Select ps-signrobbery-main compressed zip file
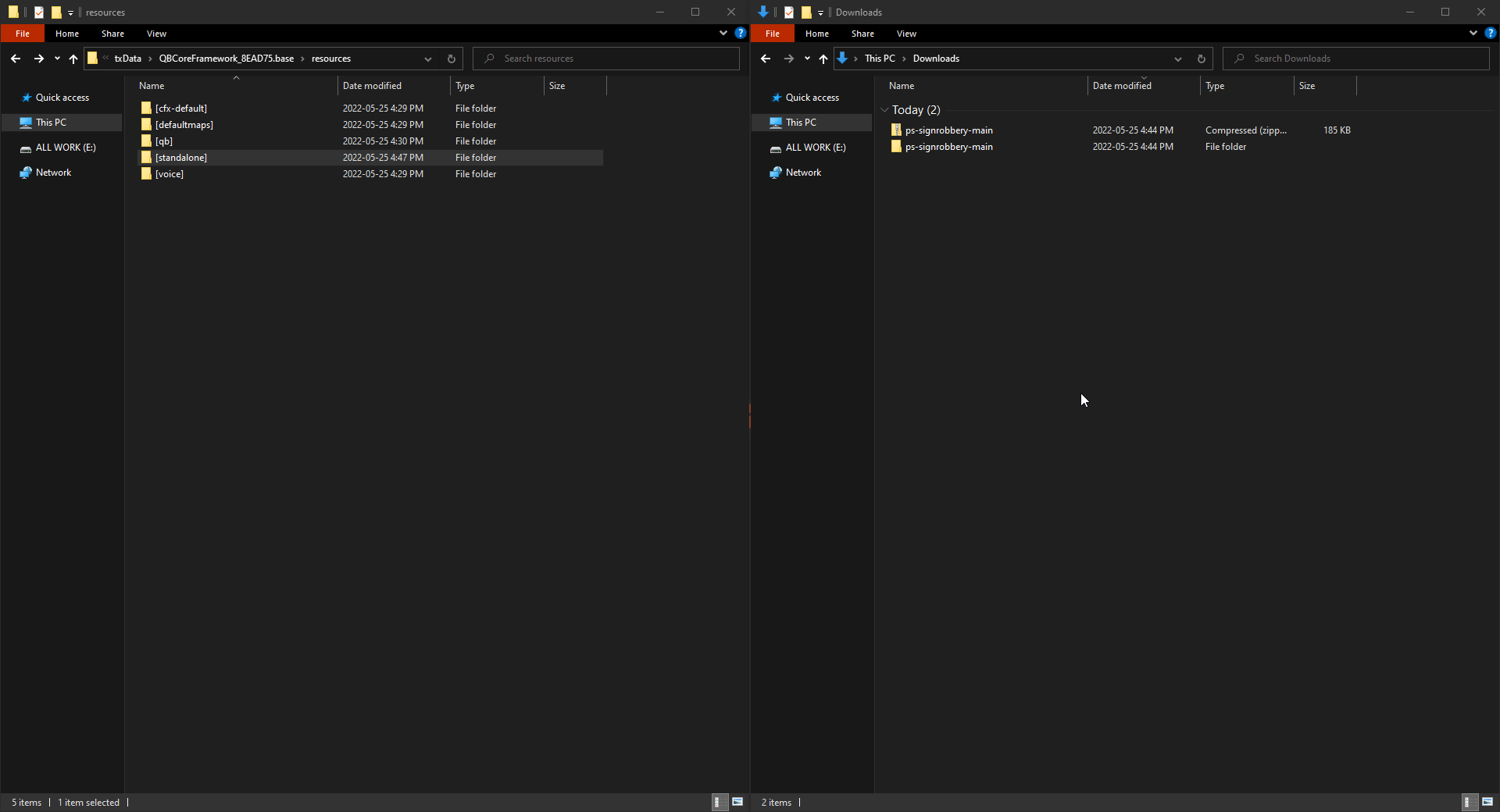 point(1120,130)
